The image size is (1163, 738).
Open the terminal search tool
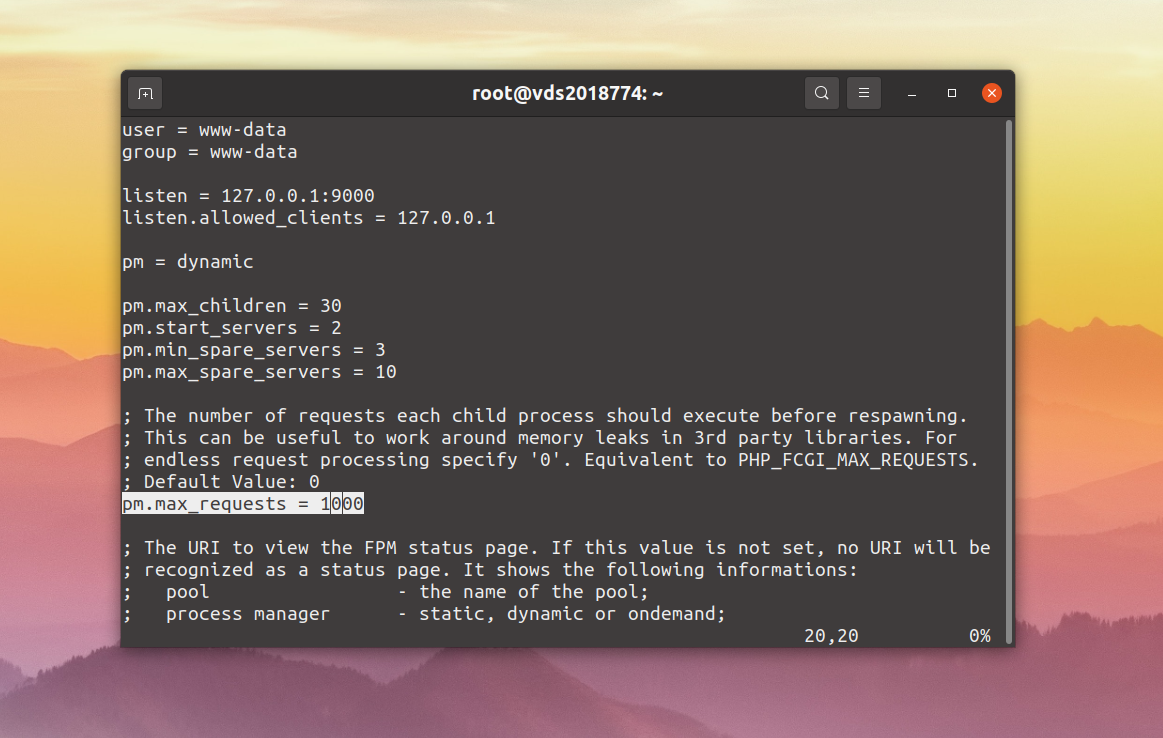tap(822, 93)
